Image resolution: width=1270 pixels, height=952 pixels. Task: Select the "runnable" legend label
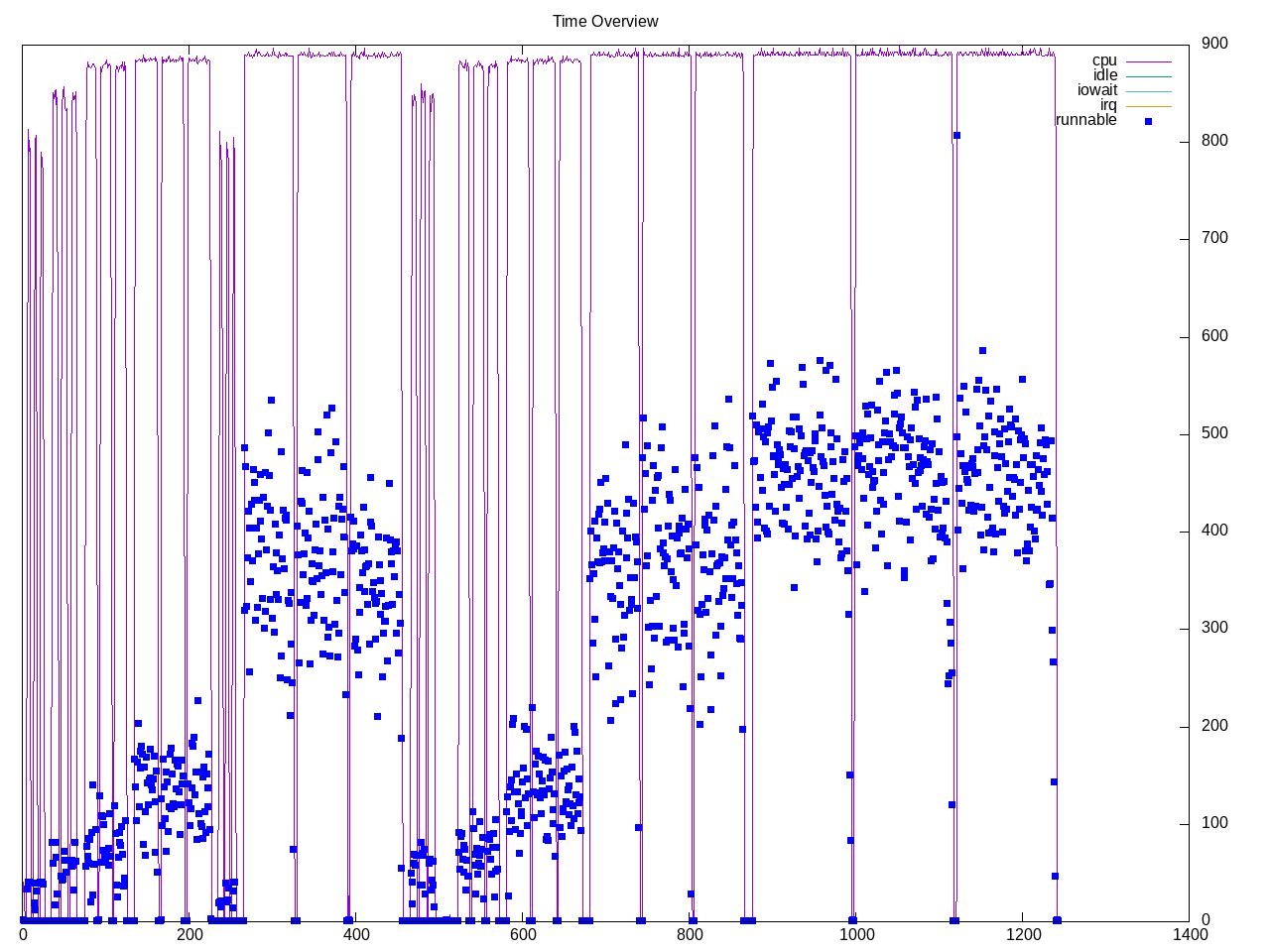(1085, 120)
